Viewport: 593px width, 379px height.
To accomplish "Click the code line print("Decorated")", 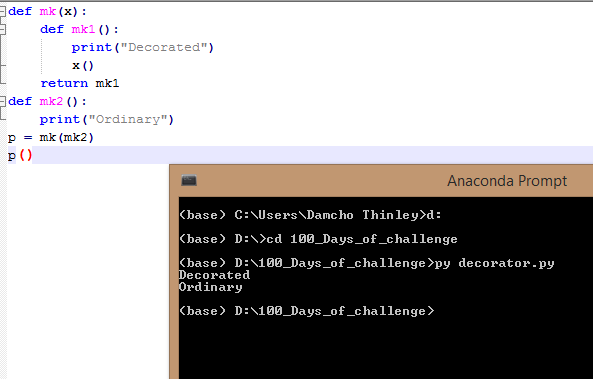I will [x=143, y=48].
